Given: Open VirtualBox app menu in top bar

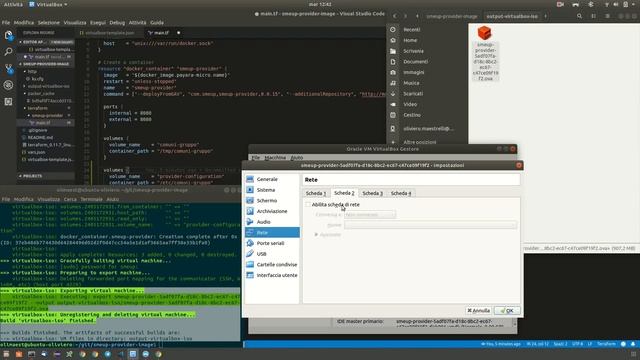Looking at the screenshot, I should 49,4.
